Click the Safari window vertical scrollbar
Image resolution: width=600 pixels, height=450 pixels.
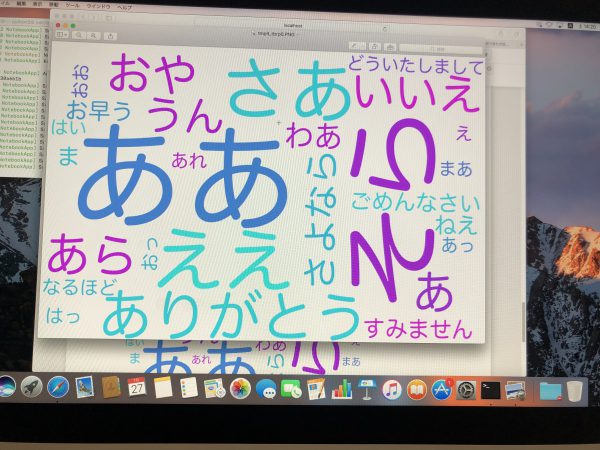tap(524, 322)
